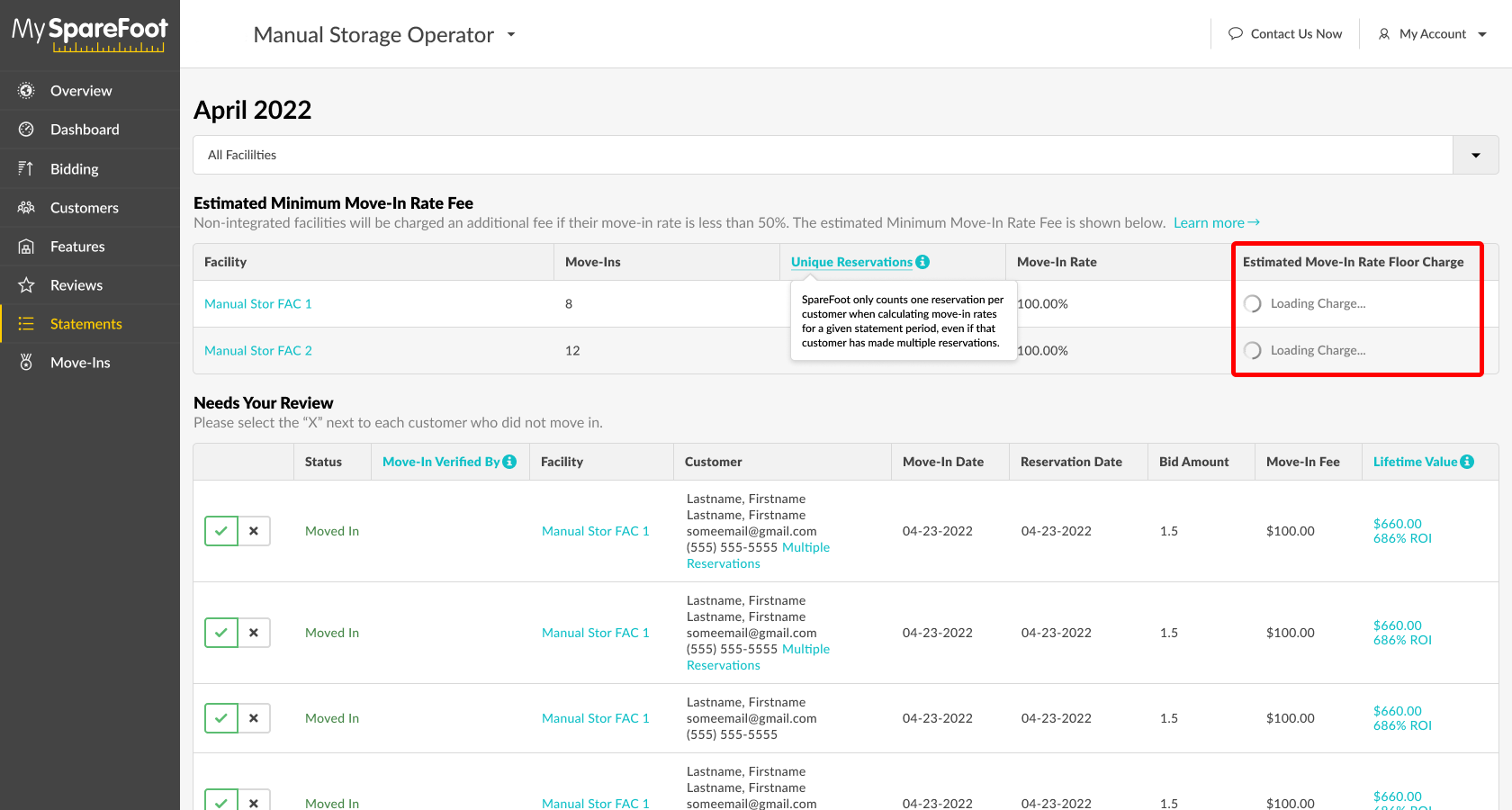The height and width of the screenshot is (810, 1512).
Task: Confirm move-in with checkmark, first customer row
Action: point(221,531)
